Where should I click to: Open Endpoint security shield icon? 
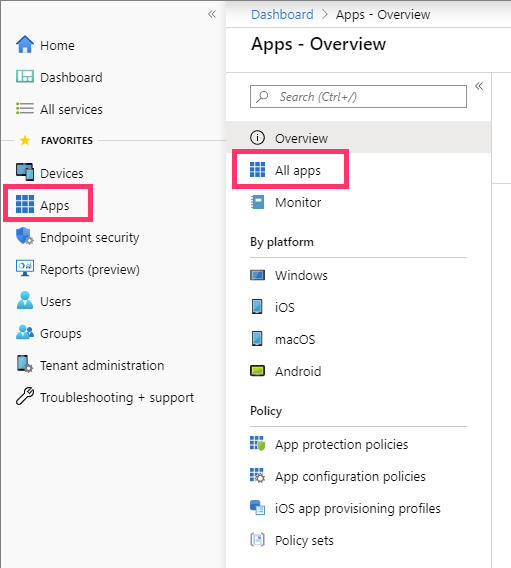point(25,236)
